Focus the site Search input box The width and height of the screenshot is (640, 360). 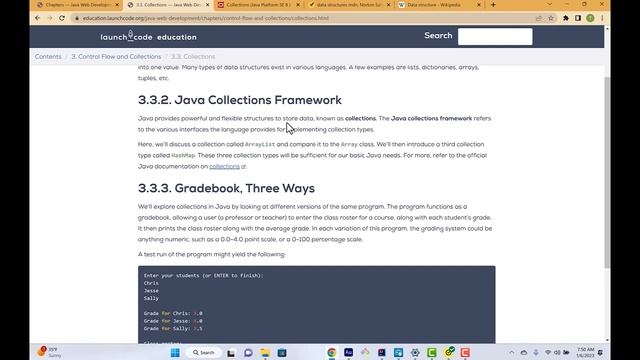tap(495, 36)
